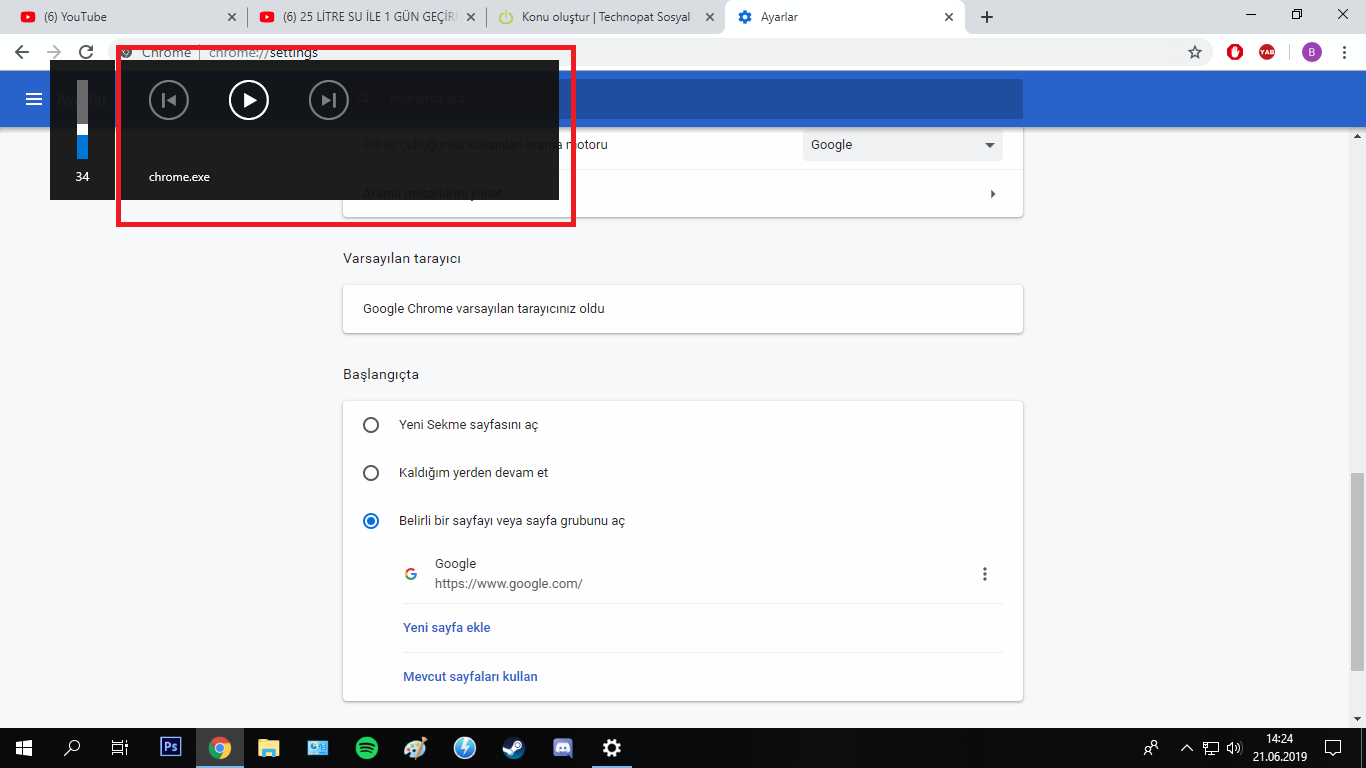This screenshot has height=768, width=1366.
Task: Close the Ayarlar tab
Action: click(x=949, y=17)
